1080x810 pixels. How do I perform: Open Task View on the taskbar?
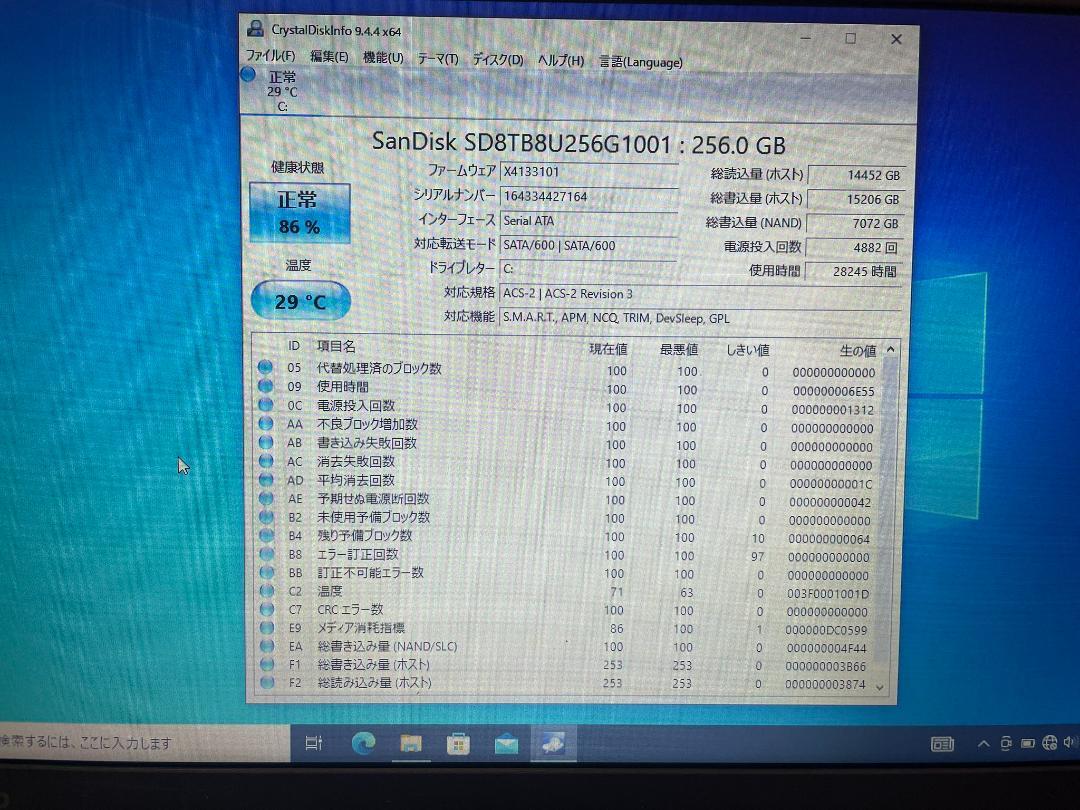[313, 743]
